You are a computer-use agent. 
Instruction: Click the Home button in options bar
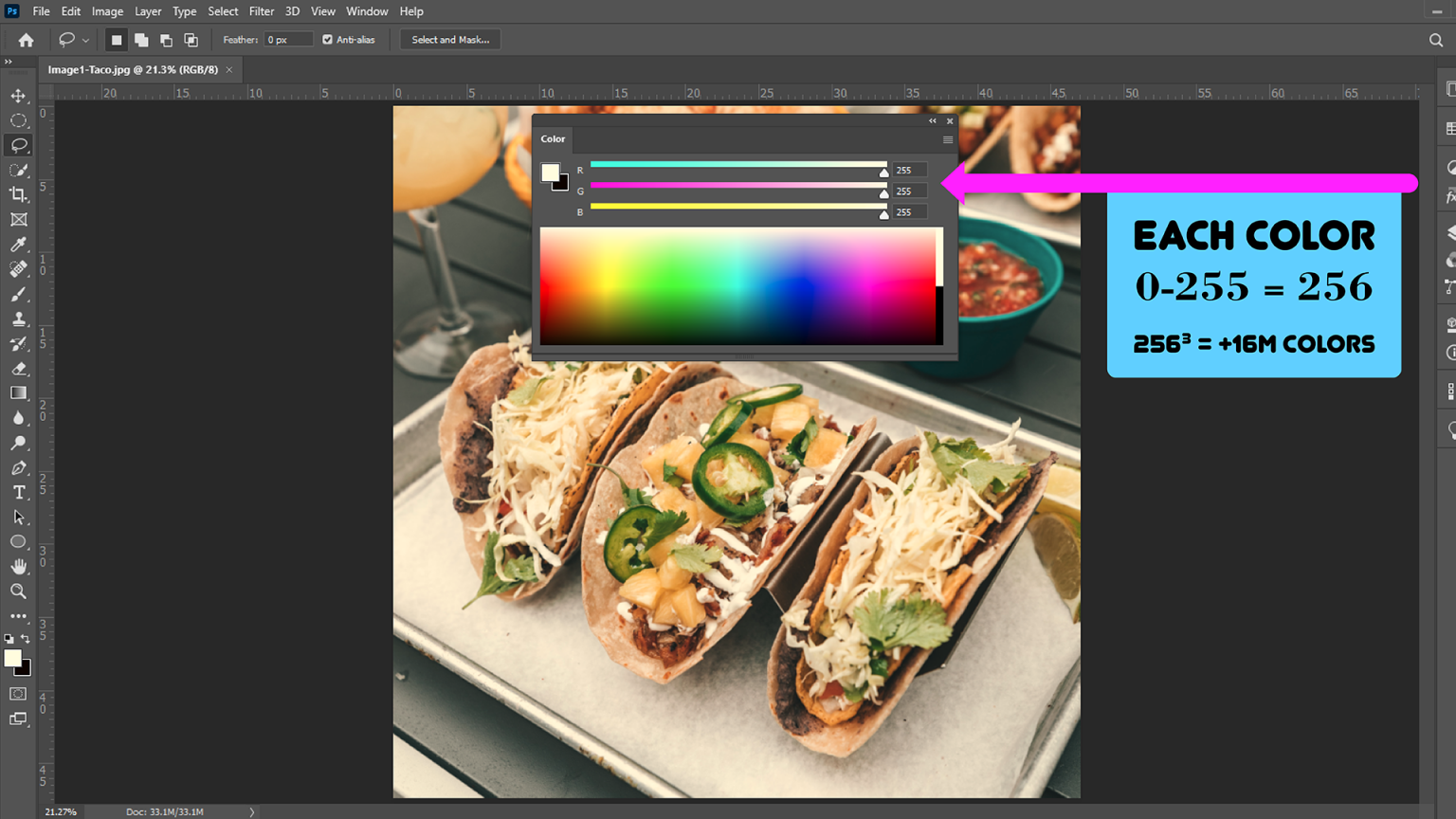pos(26,40)
